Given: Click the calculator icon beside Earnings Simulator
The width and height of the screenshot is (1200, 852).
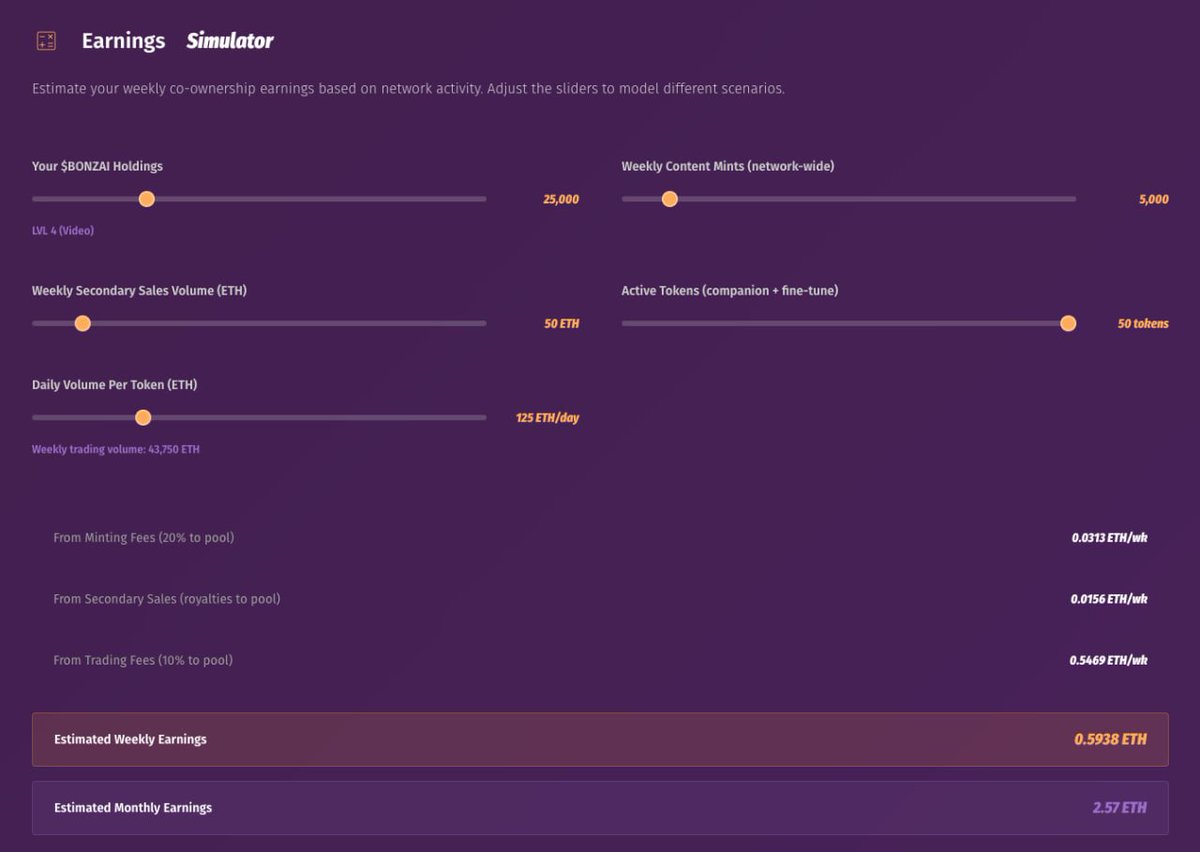Looking at the screenshot, I should [x=46, y=41].
